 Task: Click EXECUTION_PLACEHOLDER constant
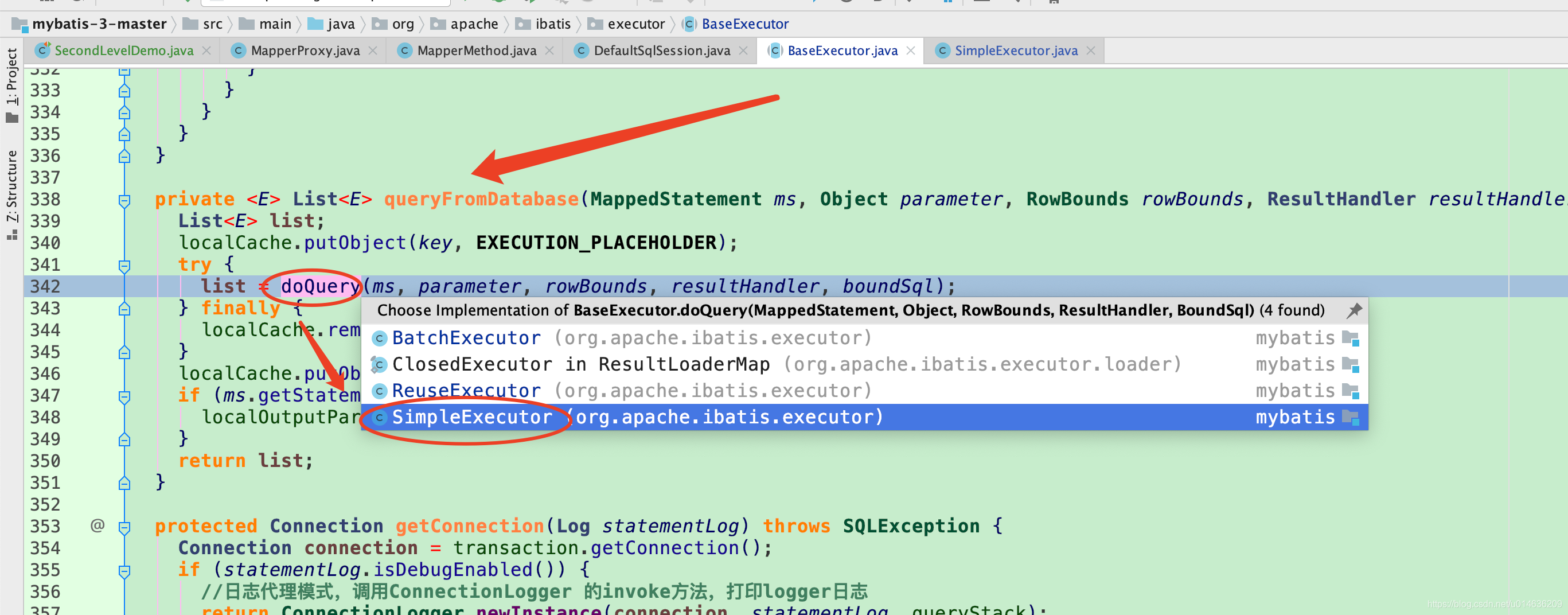coord(596,243)
